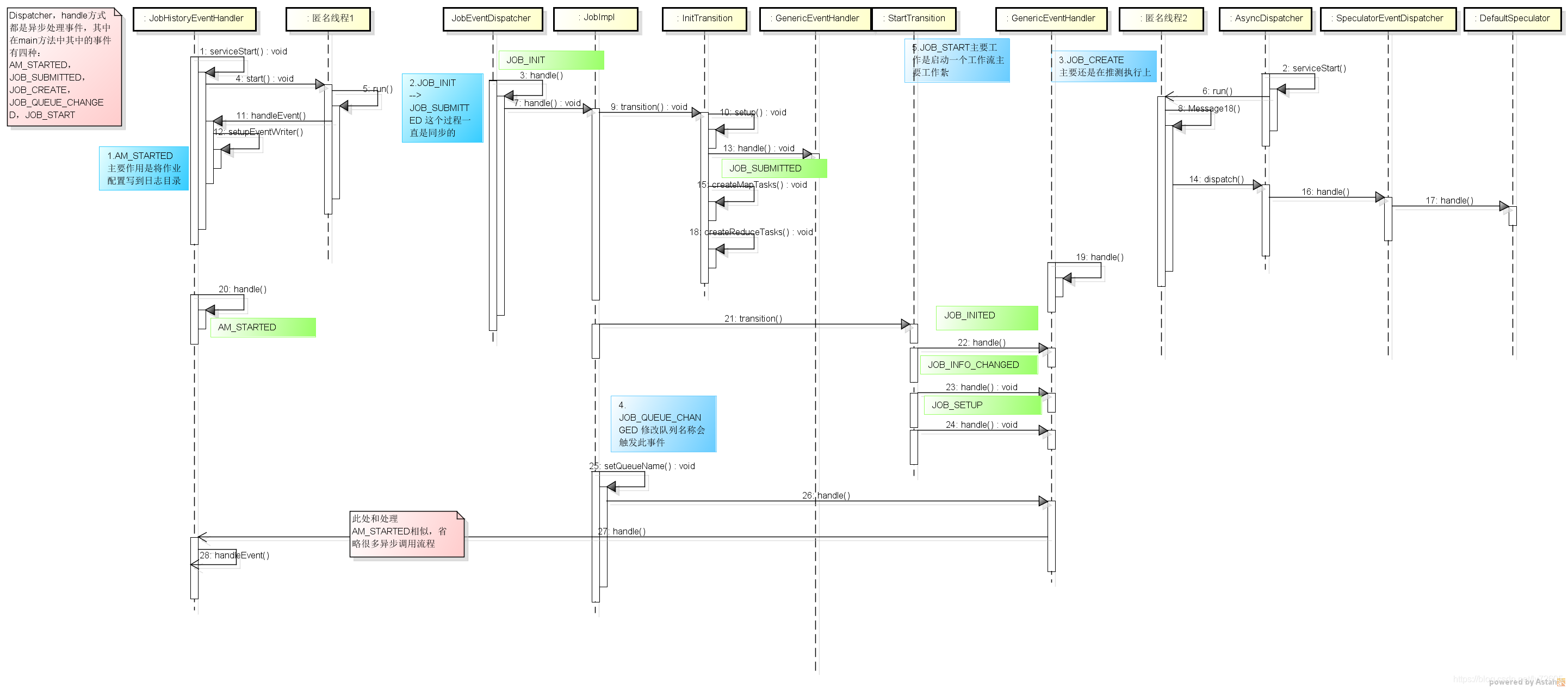Click message '12: setupEventWriter()'
Viewport: 1568px width, 689px height.
[258, 132]
